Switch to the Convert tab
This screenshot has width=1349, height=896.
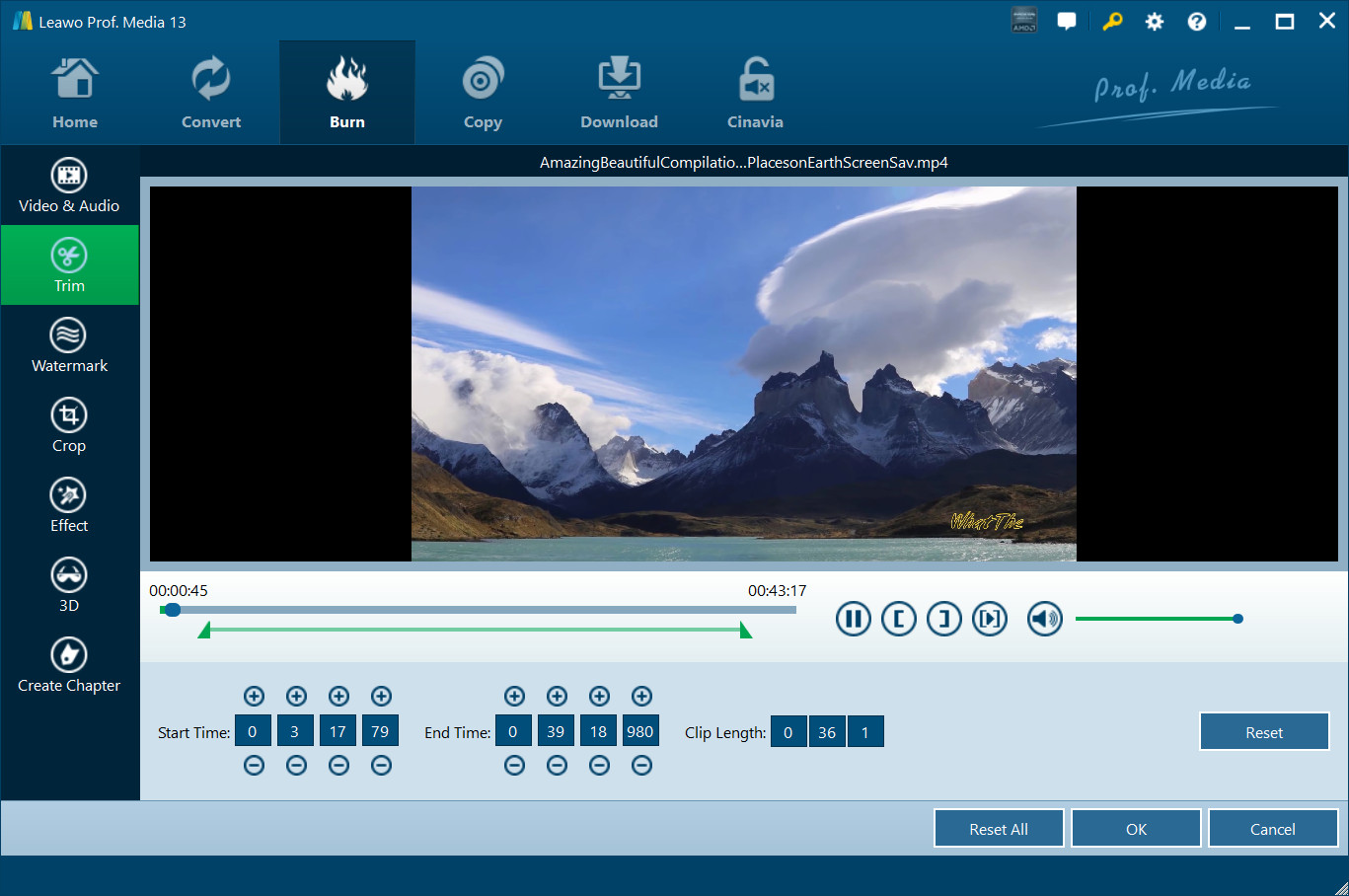(211, 94)
